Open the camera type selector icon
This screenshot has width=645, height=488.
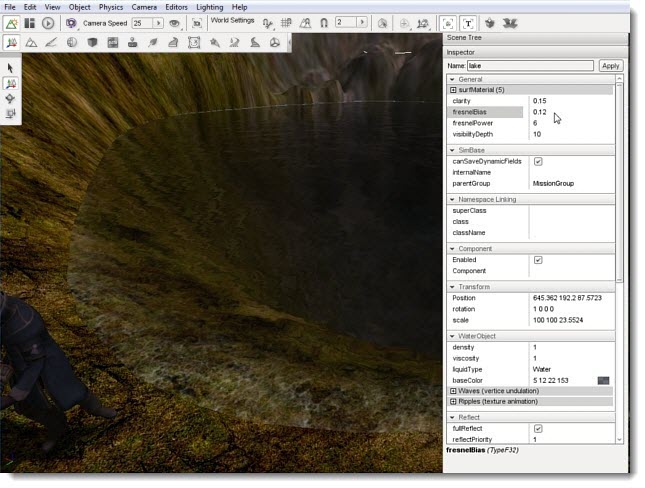point(71,23)
